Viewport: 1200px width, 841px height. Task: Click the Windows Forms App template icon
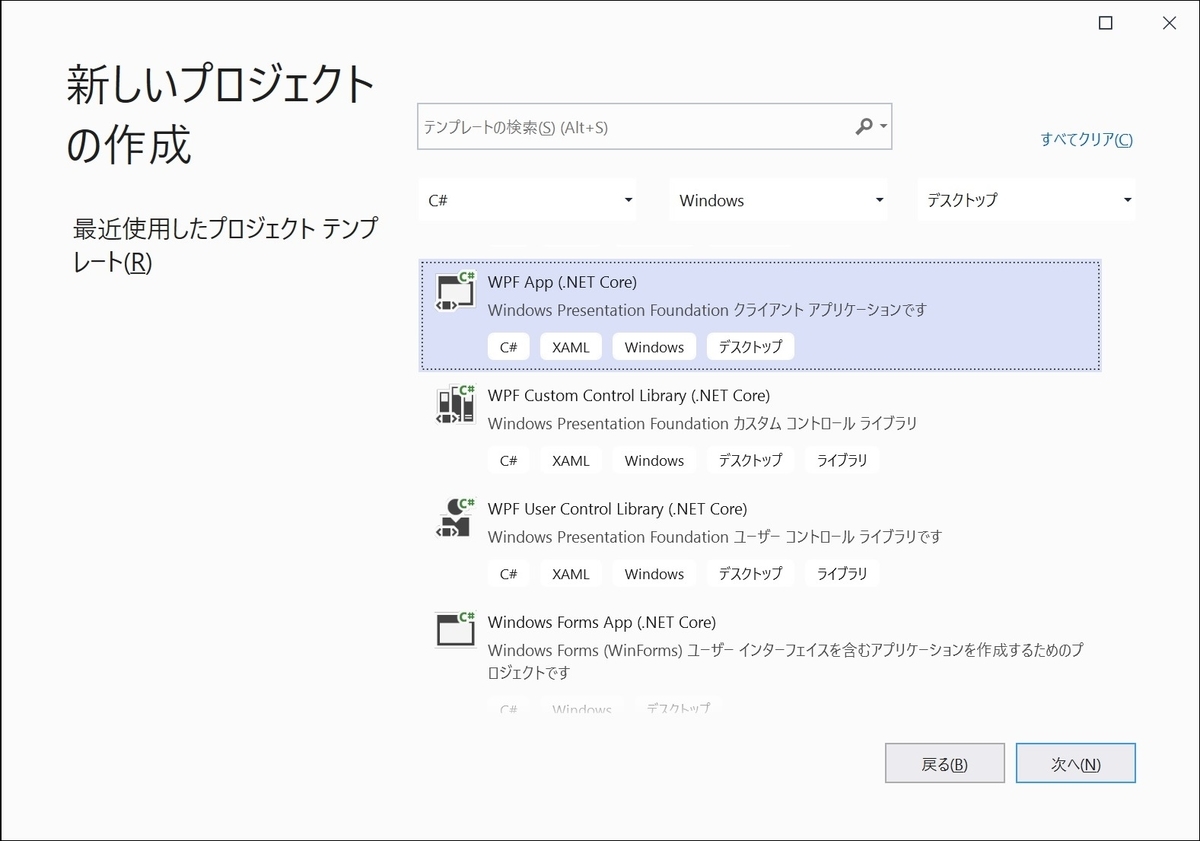(455, 629)
